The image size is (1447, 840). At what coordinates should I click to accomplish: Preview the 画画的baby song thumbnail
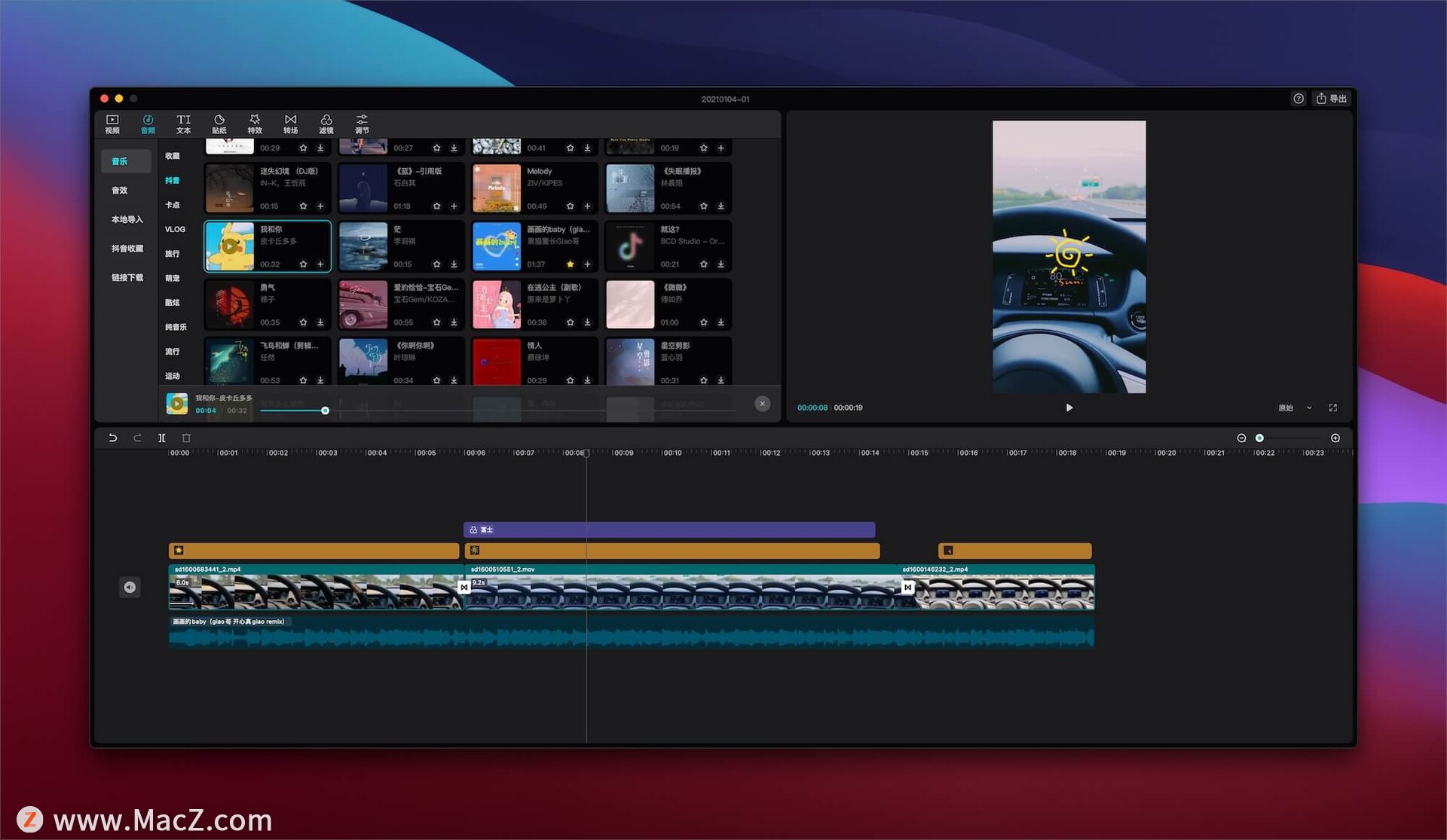click(496, 246)
